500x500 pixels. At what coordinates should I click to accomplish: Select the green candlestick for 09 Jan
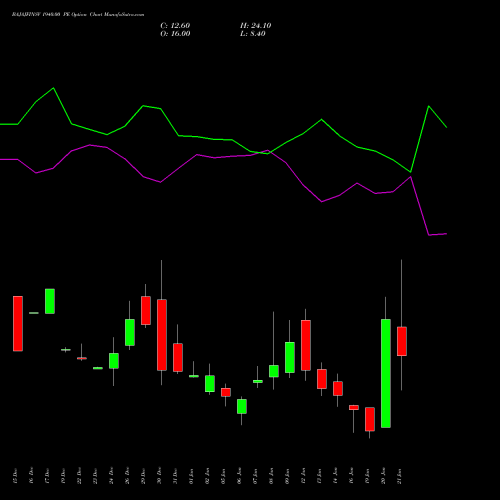(x=290, y=357)
